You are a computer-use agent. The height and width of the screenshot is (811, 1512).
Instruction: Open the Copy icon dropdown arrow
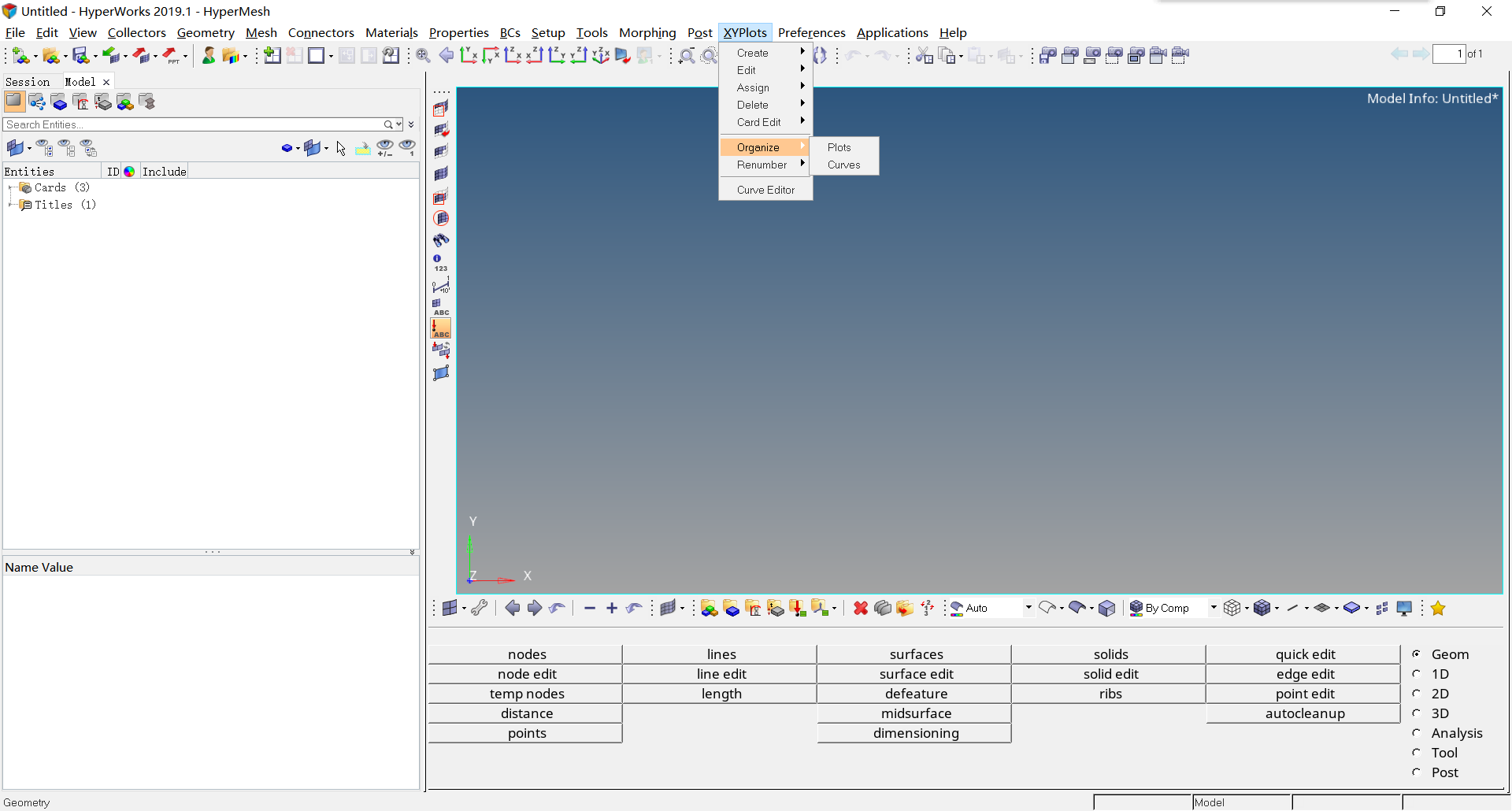click(x=961, y=56)
